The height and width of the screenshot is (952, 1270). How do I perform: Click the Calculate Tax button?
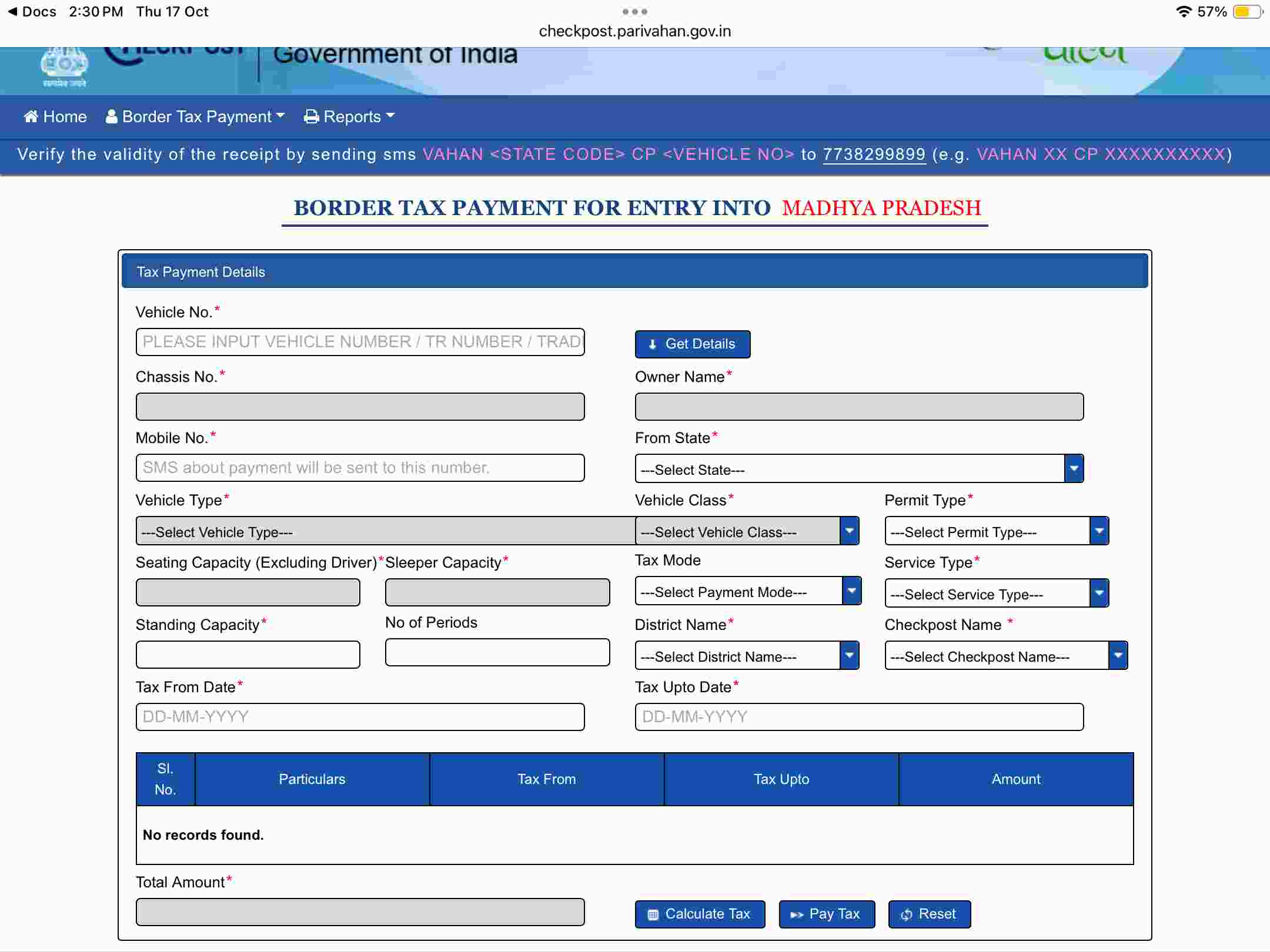(700, 914)
